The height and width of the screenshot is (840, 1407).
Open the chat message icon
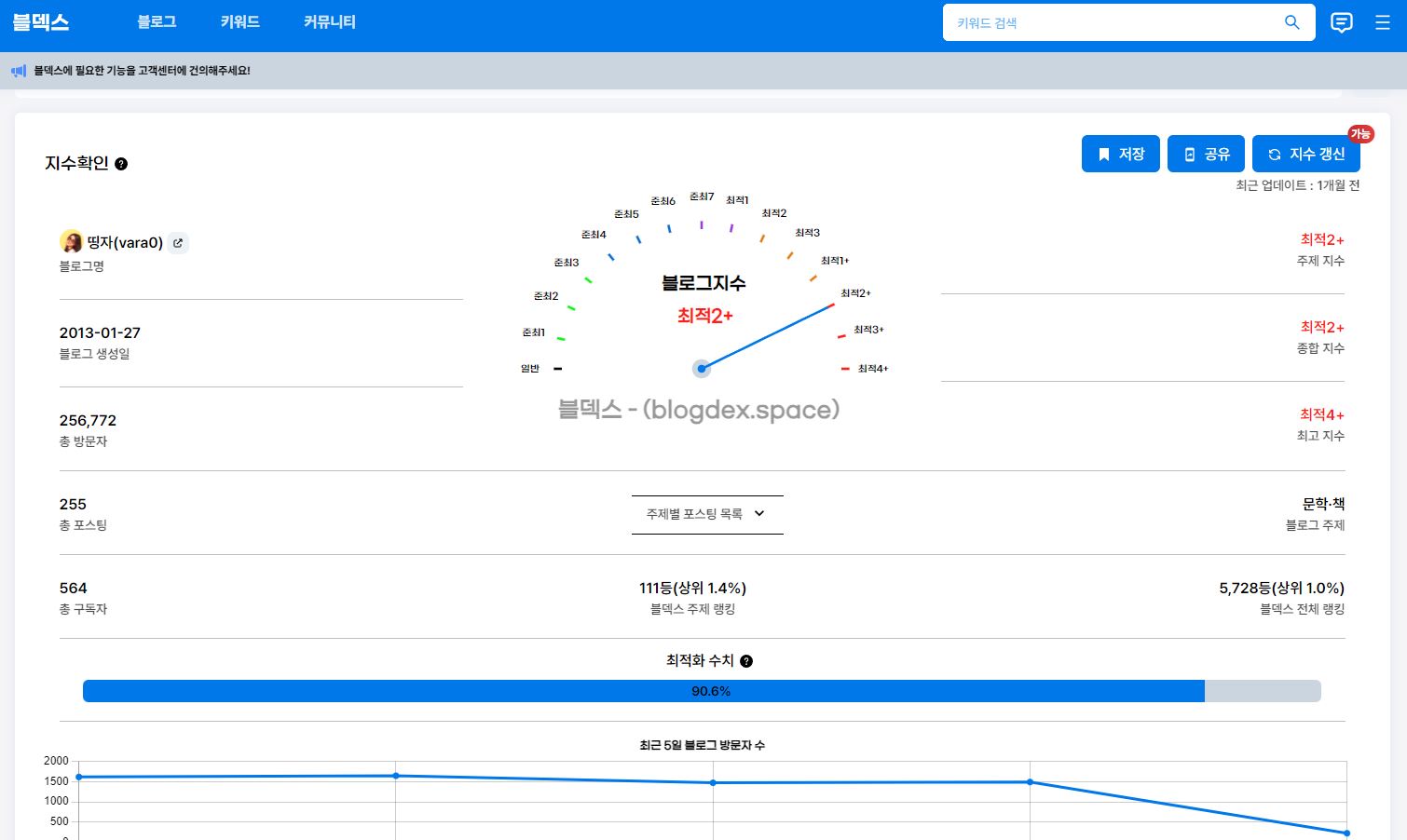1341,22
